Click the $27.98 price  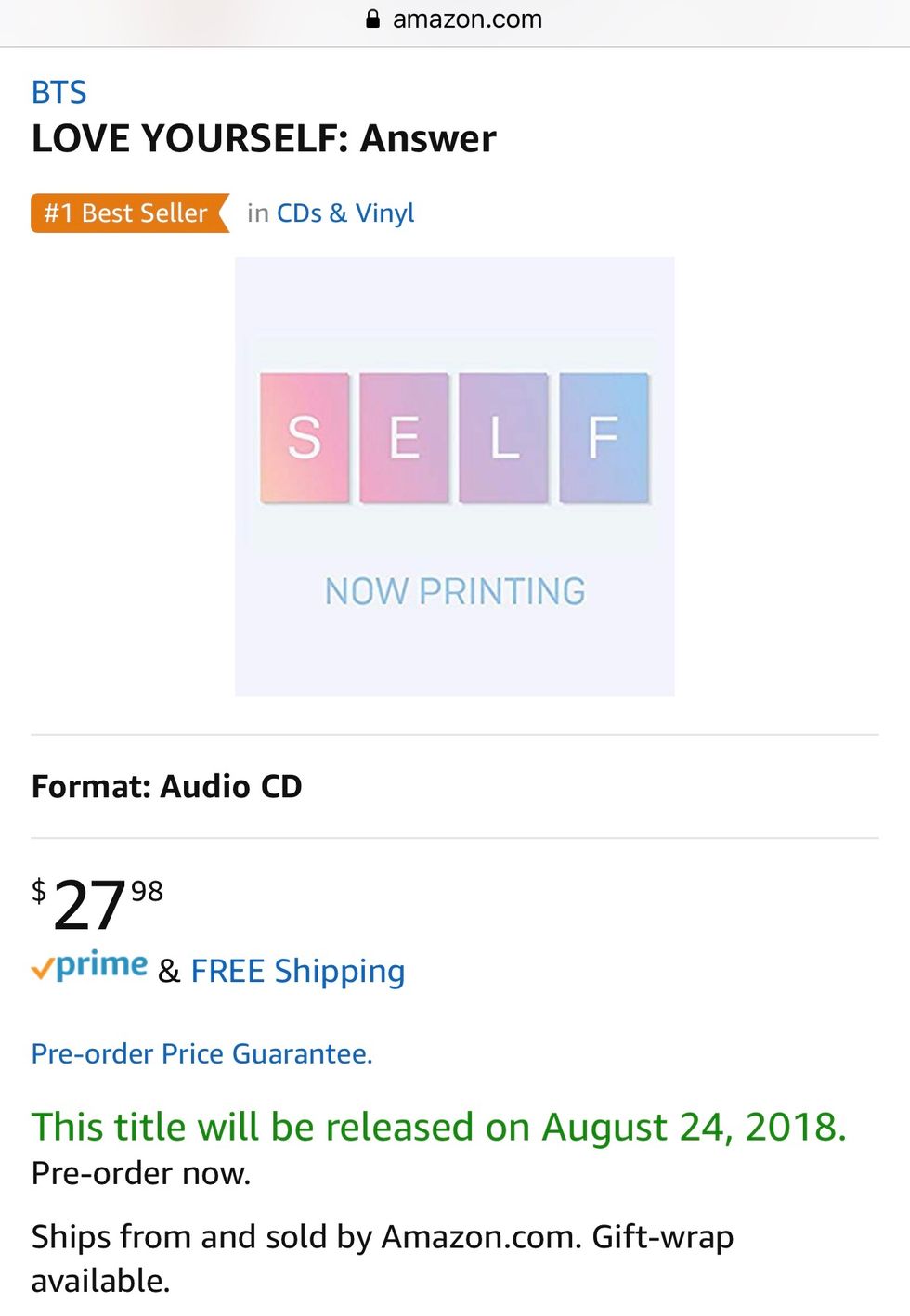(x=97, y=904)
